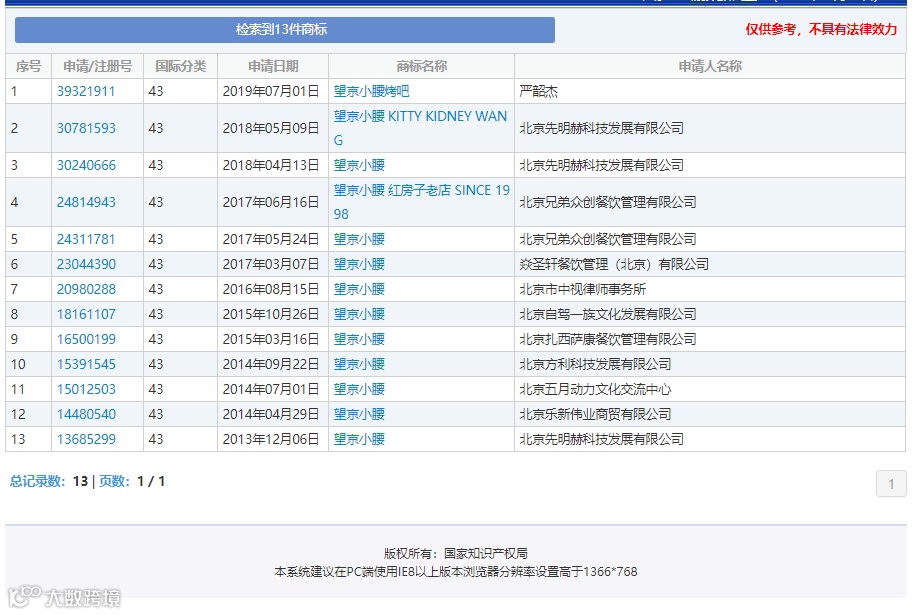Image resolution: width=924 pixels, height=615 pixels.
Task: Select date cell 2019年07月01日
Action: click(x=271, y=91)
